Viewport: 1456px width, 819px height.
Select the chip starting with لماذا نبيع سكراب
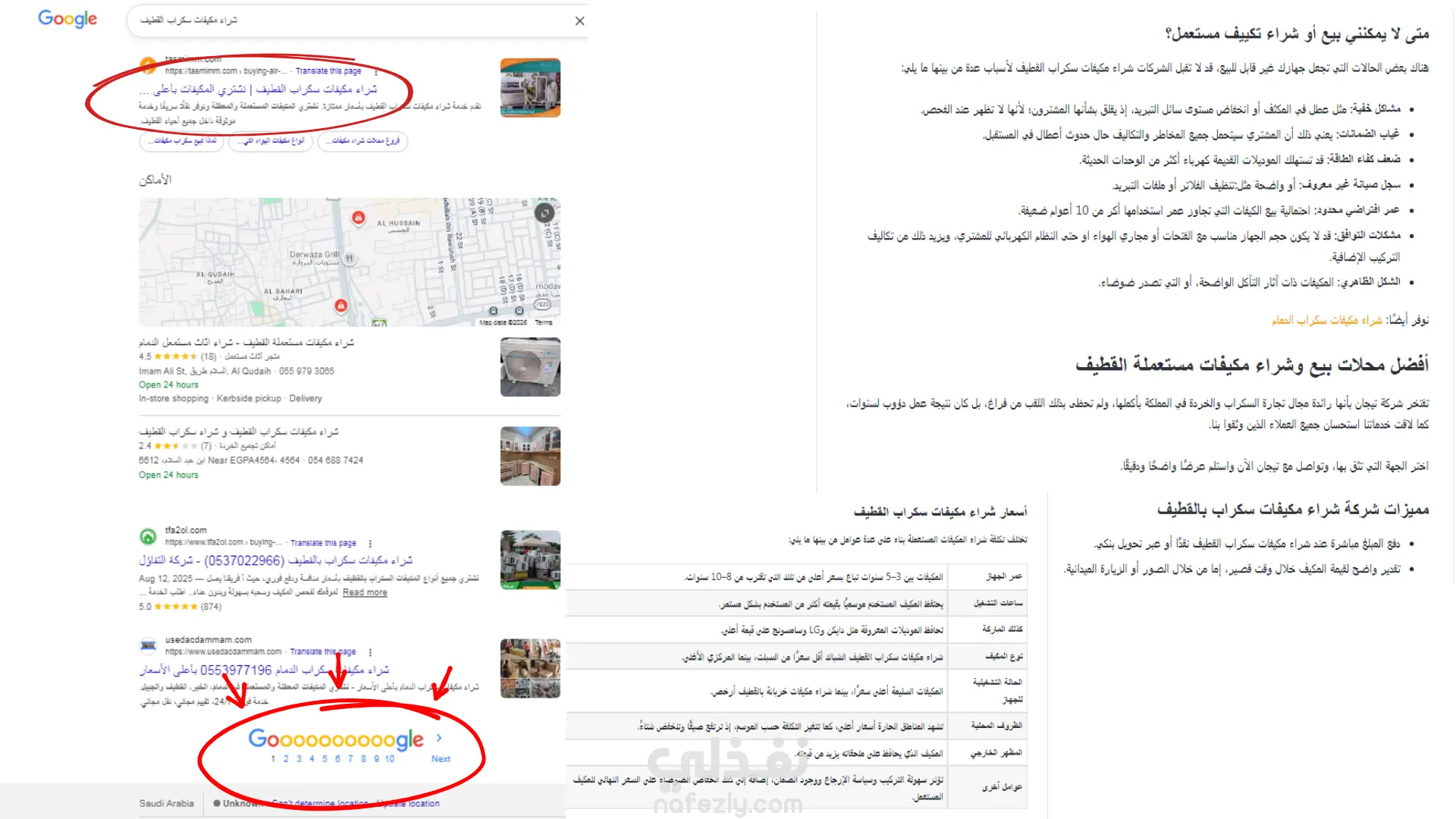tap(182, 141)
